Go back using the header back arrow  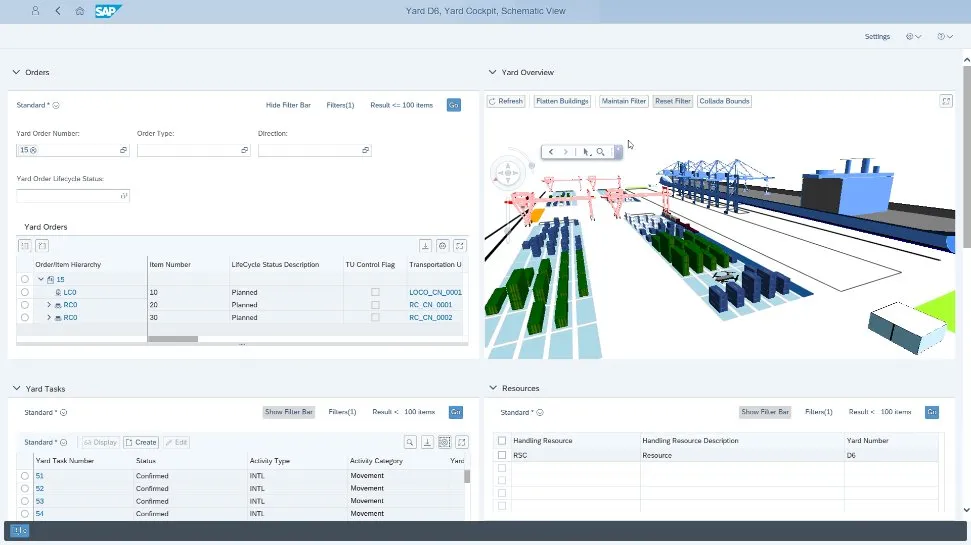[57, 11]
